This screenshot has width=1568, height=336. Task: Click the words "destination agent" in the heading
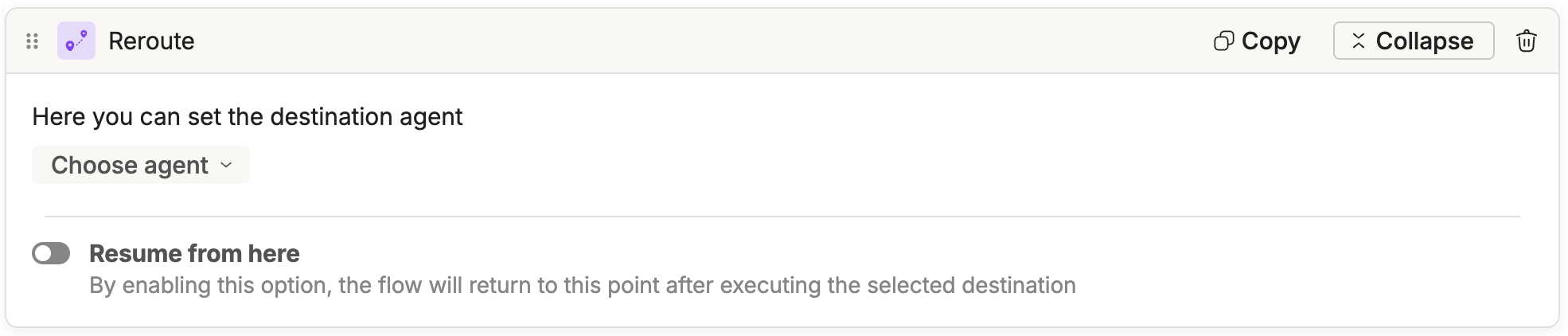[366, 117]
